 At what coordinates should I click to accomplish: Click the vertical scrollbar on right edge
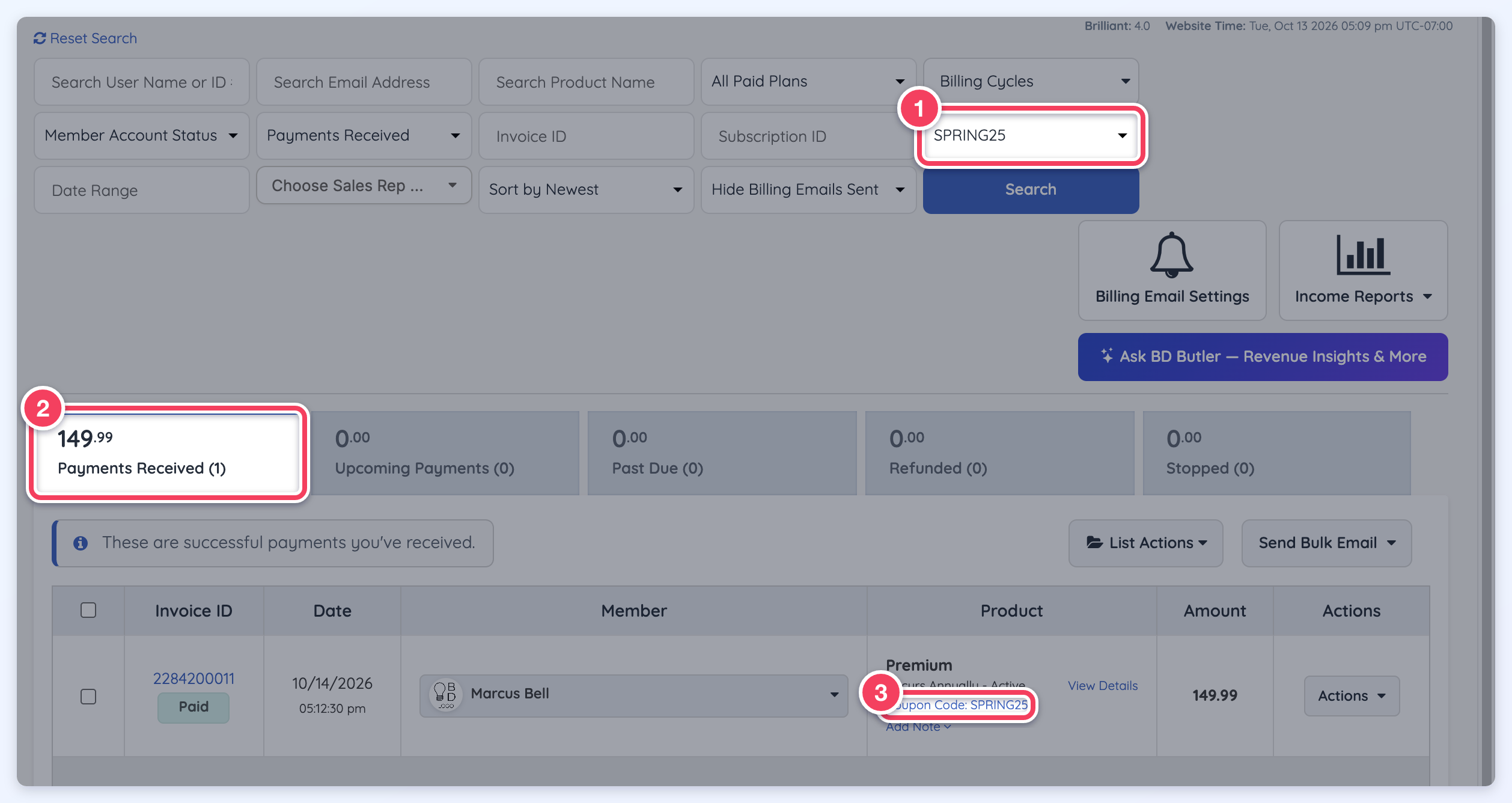(x=1488, y=401)
